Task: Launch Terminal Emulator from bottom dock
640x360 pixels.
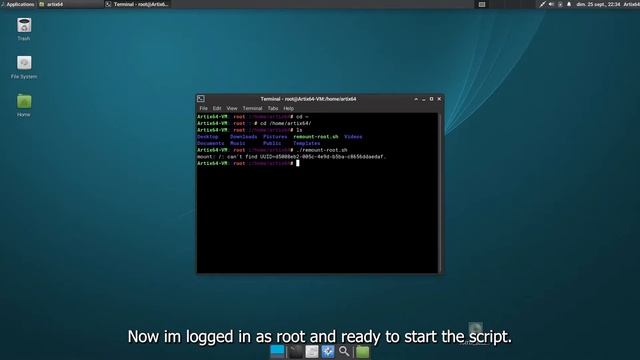Action: (x=296, y=351)
